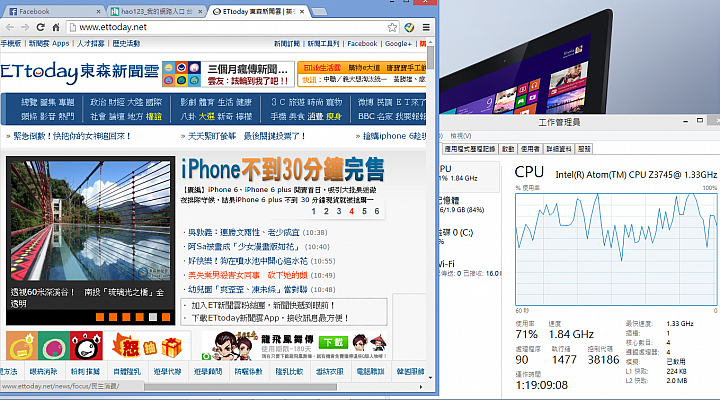
Task: Open the 健康 news category
Action: (244, 102)
